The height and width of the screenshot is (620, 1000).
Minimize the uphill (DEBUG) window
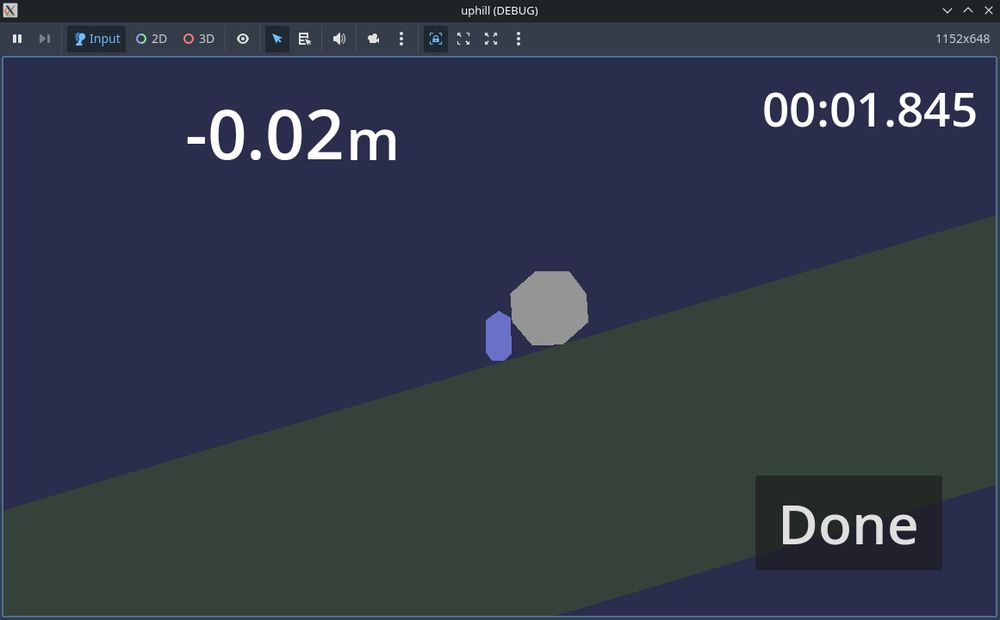[947, 10]
